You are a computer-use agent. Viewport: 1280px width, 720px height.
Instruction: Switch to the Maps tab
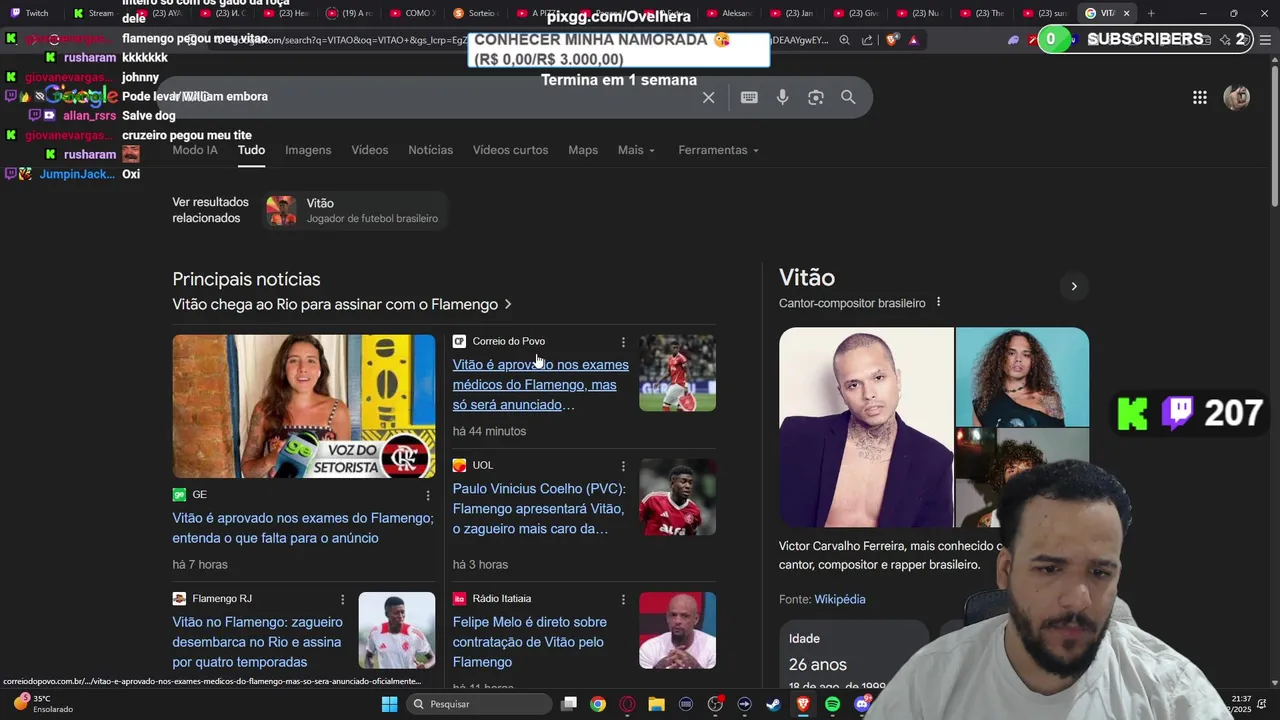pos(583,150)
